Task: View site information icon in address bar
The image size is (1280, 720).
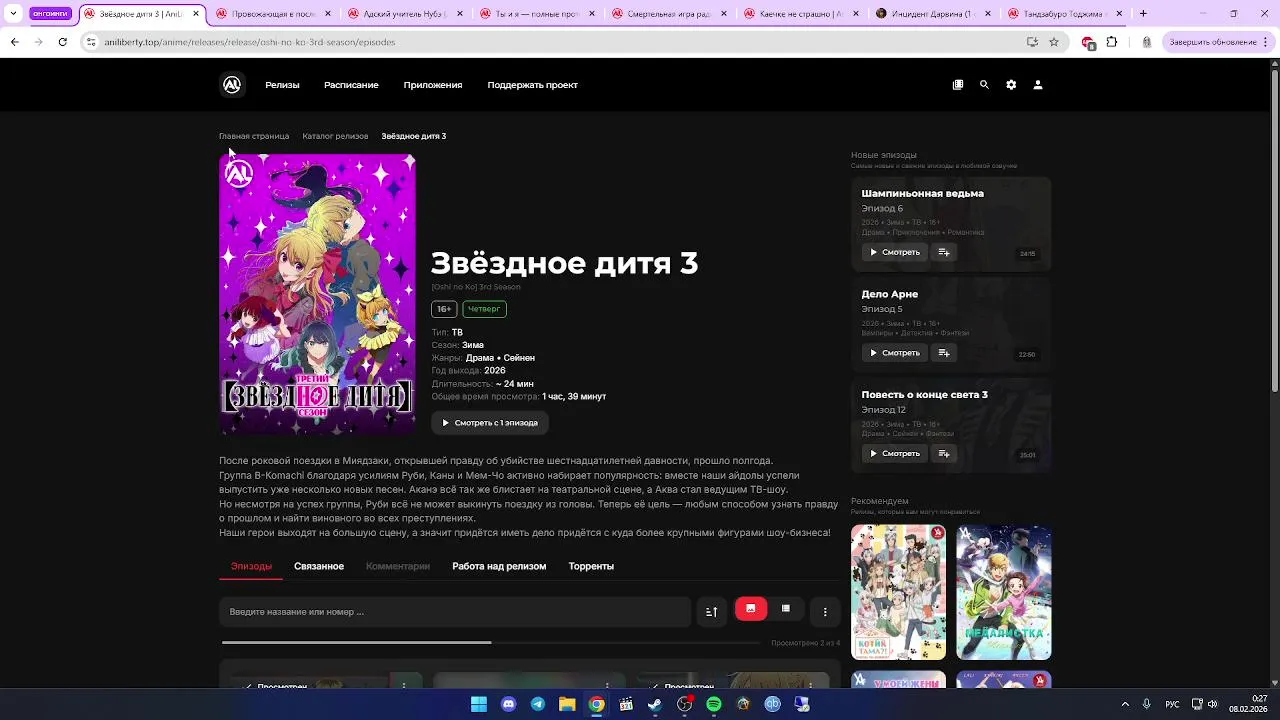Action: [x=91, y=42]
